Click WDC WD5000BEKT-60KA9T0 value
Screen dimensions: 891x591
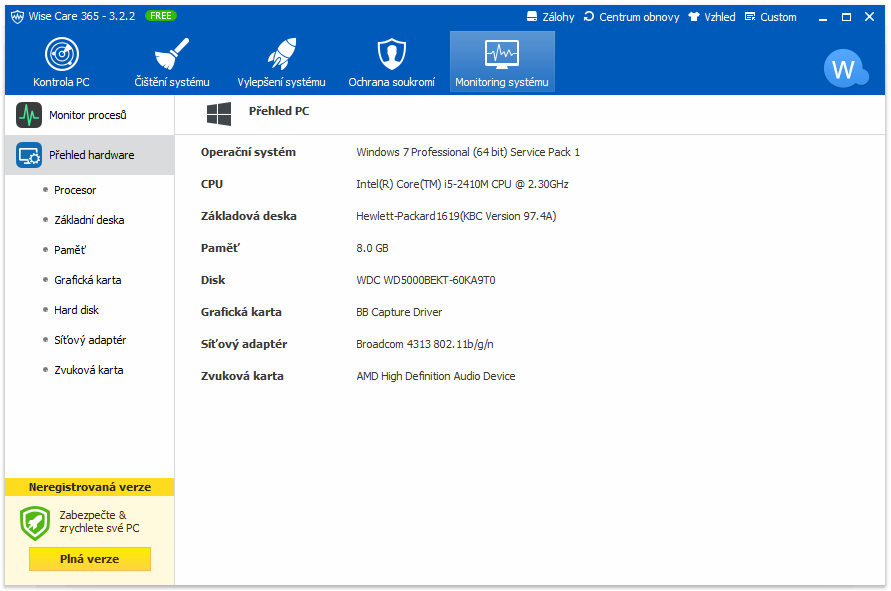coord(426,280)
